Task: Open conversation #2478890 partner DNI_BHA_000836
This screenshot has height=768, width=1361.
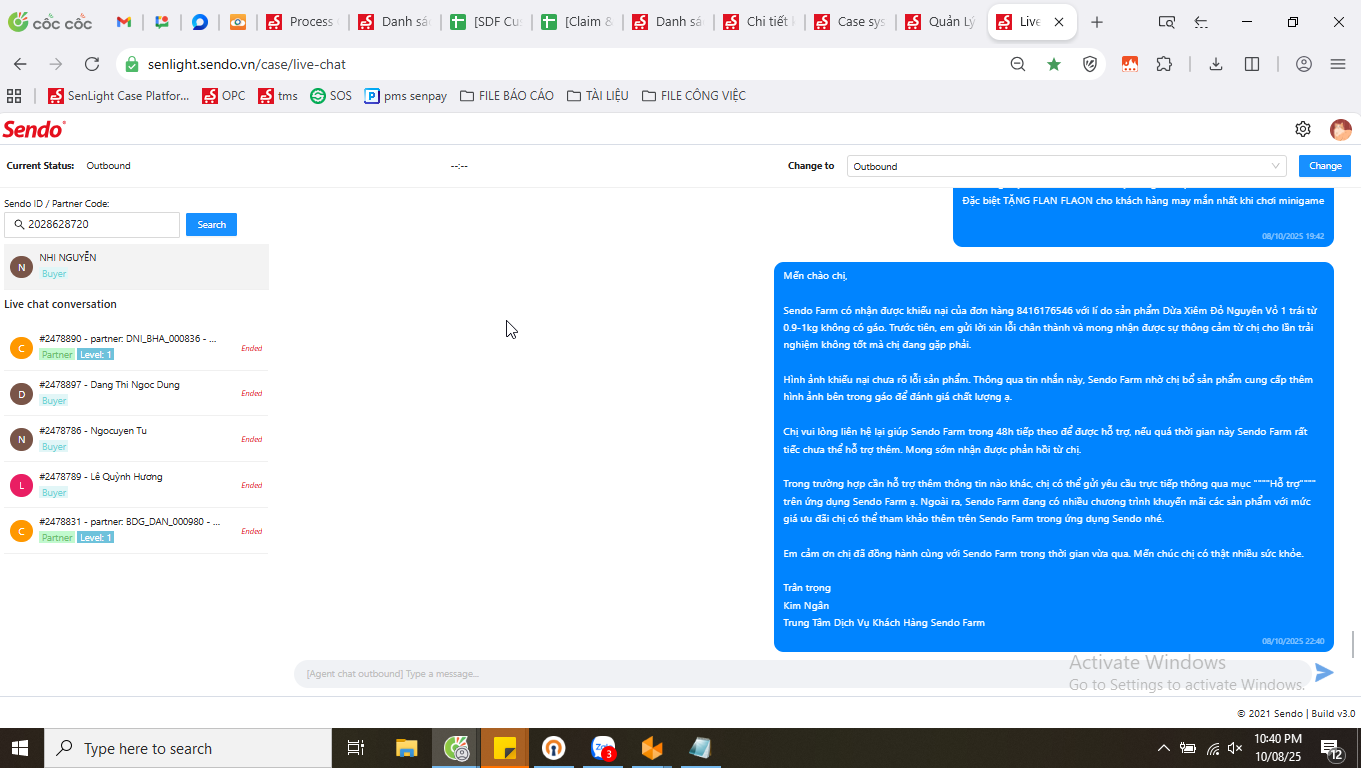Action: click(x=136, y=347)
